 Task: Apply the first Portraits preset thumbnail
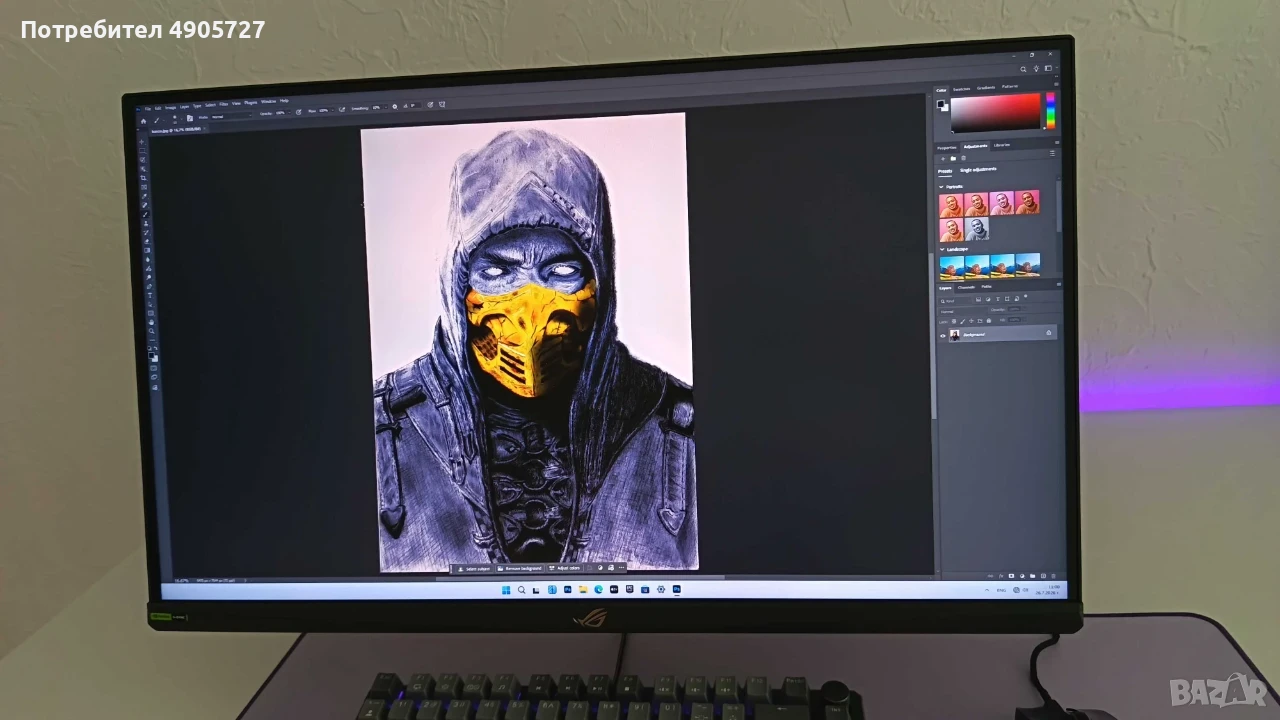click(951, 205)
